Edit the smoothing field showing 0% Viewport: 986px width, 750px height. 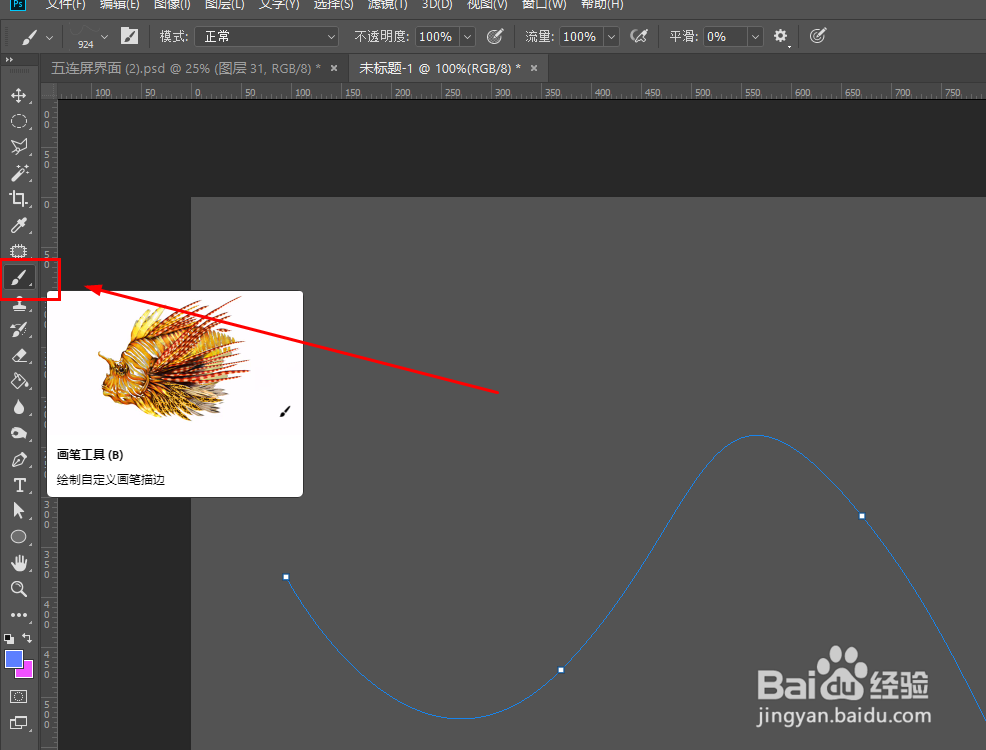tap(724, 36)
